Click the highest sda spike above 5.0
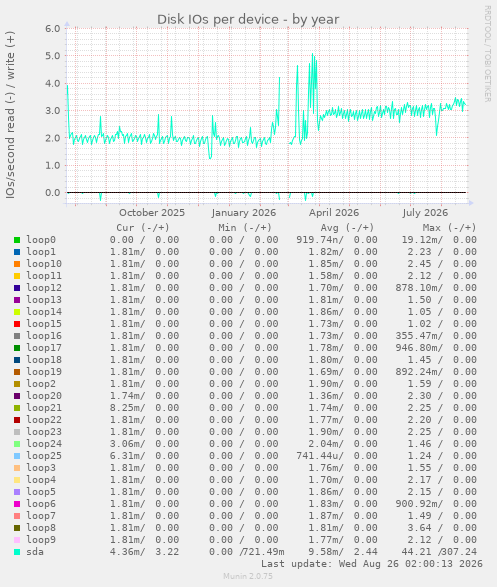This screenshot has width=497, height=587. (x=312, y=54)
